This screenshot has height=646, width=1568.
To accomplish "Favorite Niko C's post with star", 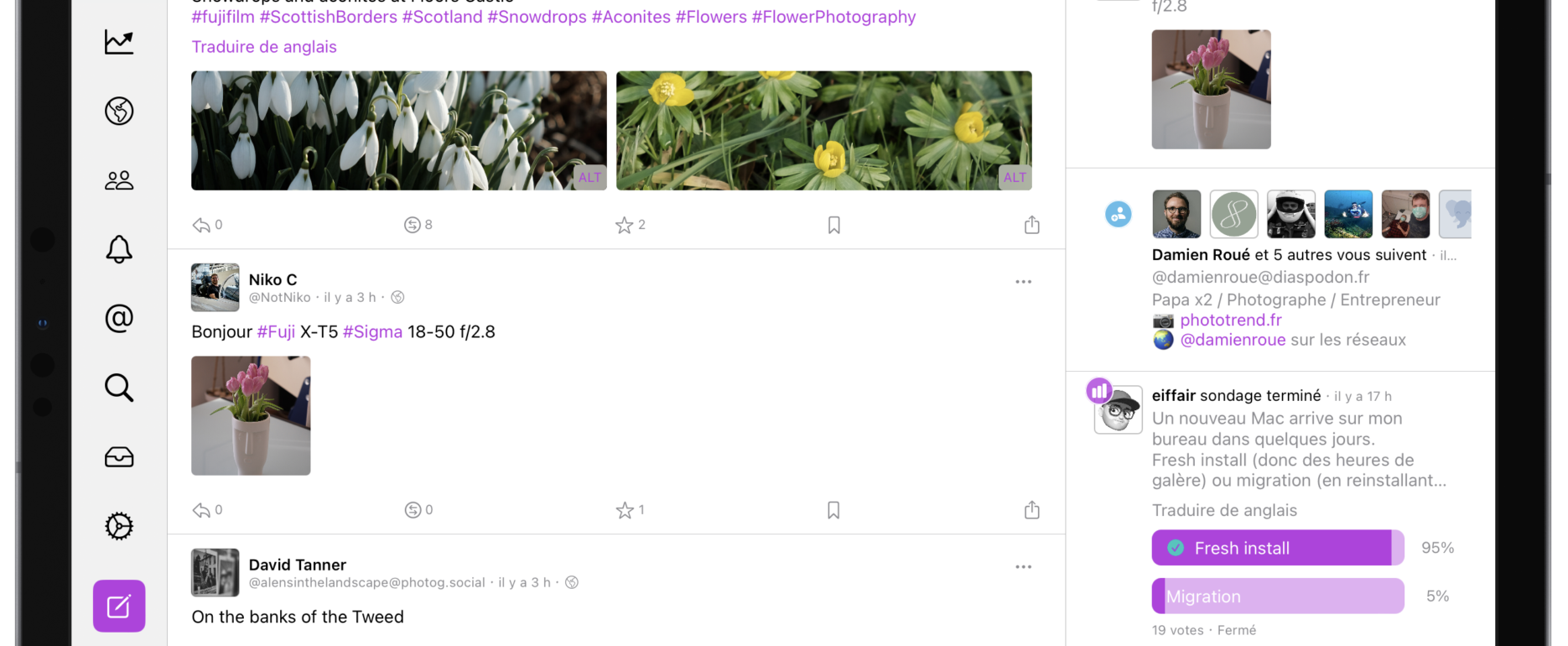I will (625, 510).
